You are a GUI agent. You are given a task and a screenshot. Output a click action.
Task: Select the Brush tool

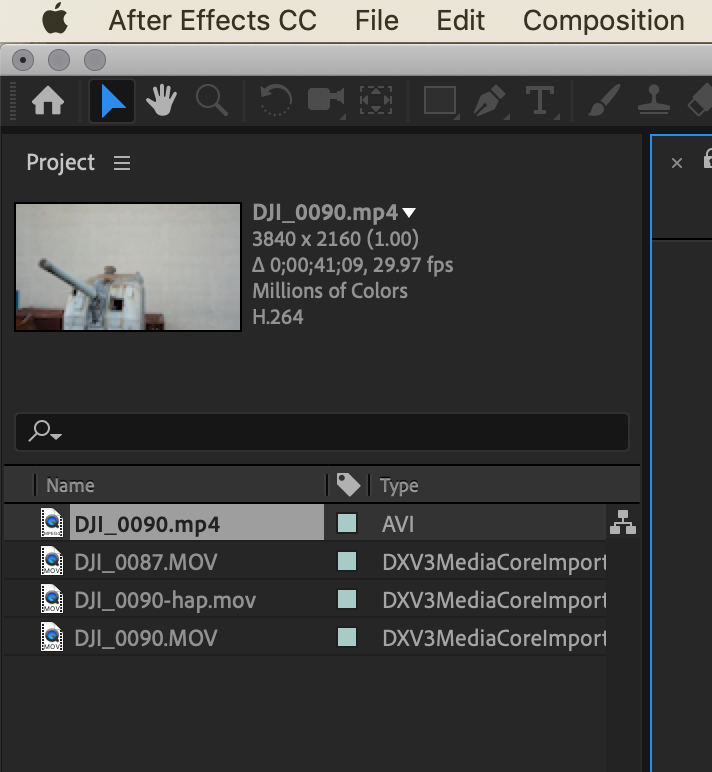pos(605,101)
